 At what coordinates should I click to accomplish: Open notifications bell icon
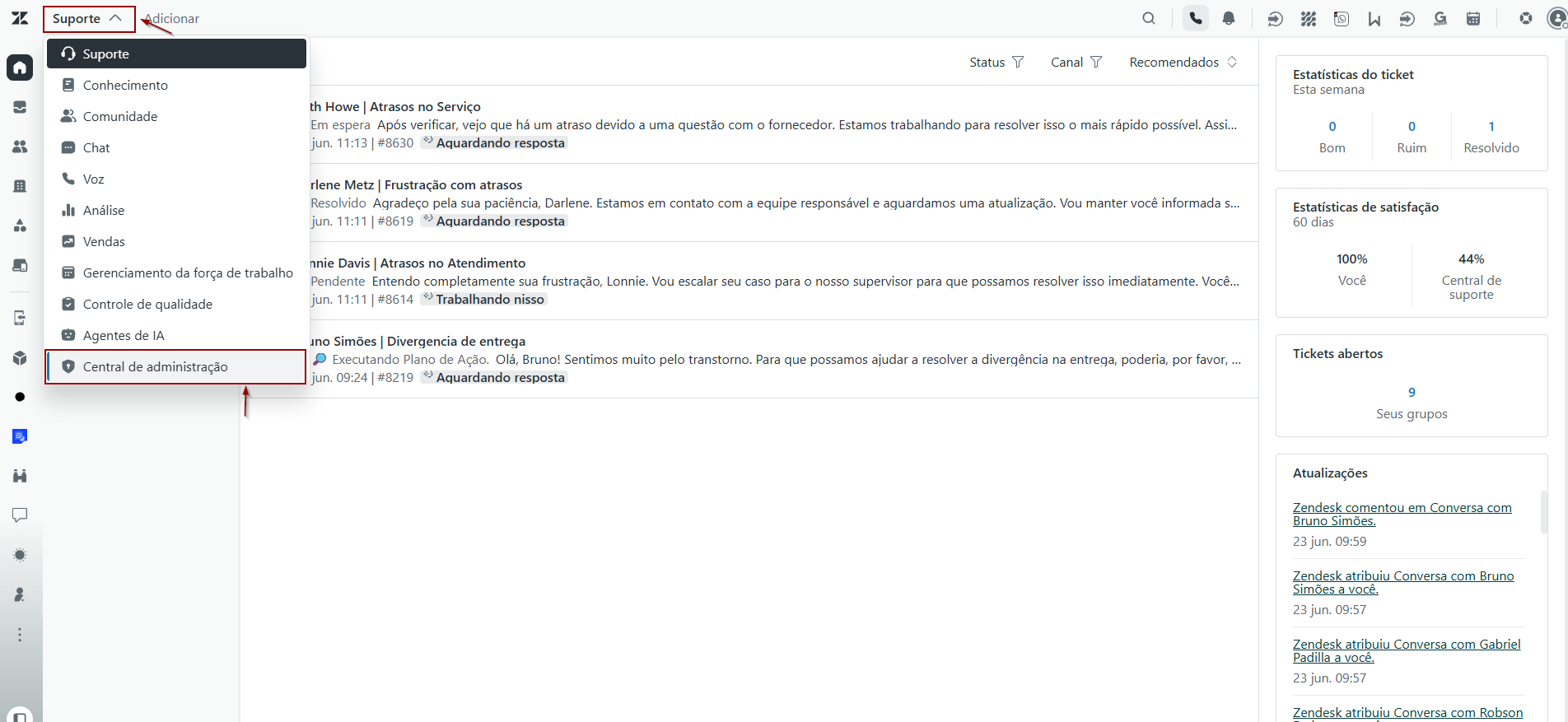[x=1229, y=18]
